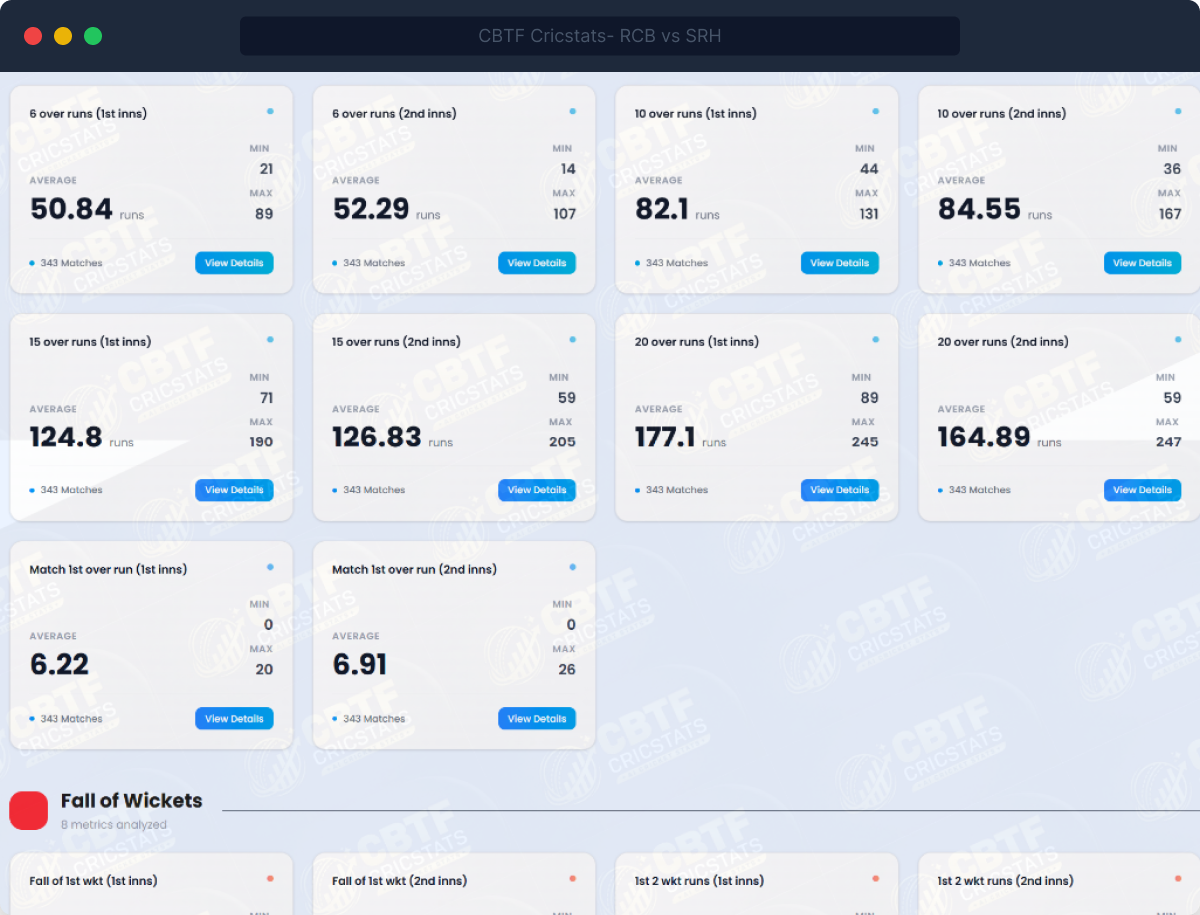View Details for 6 over runs (2nd inns)

(537, 263)
